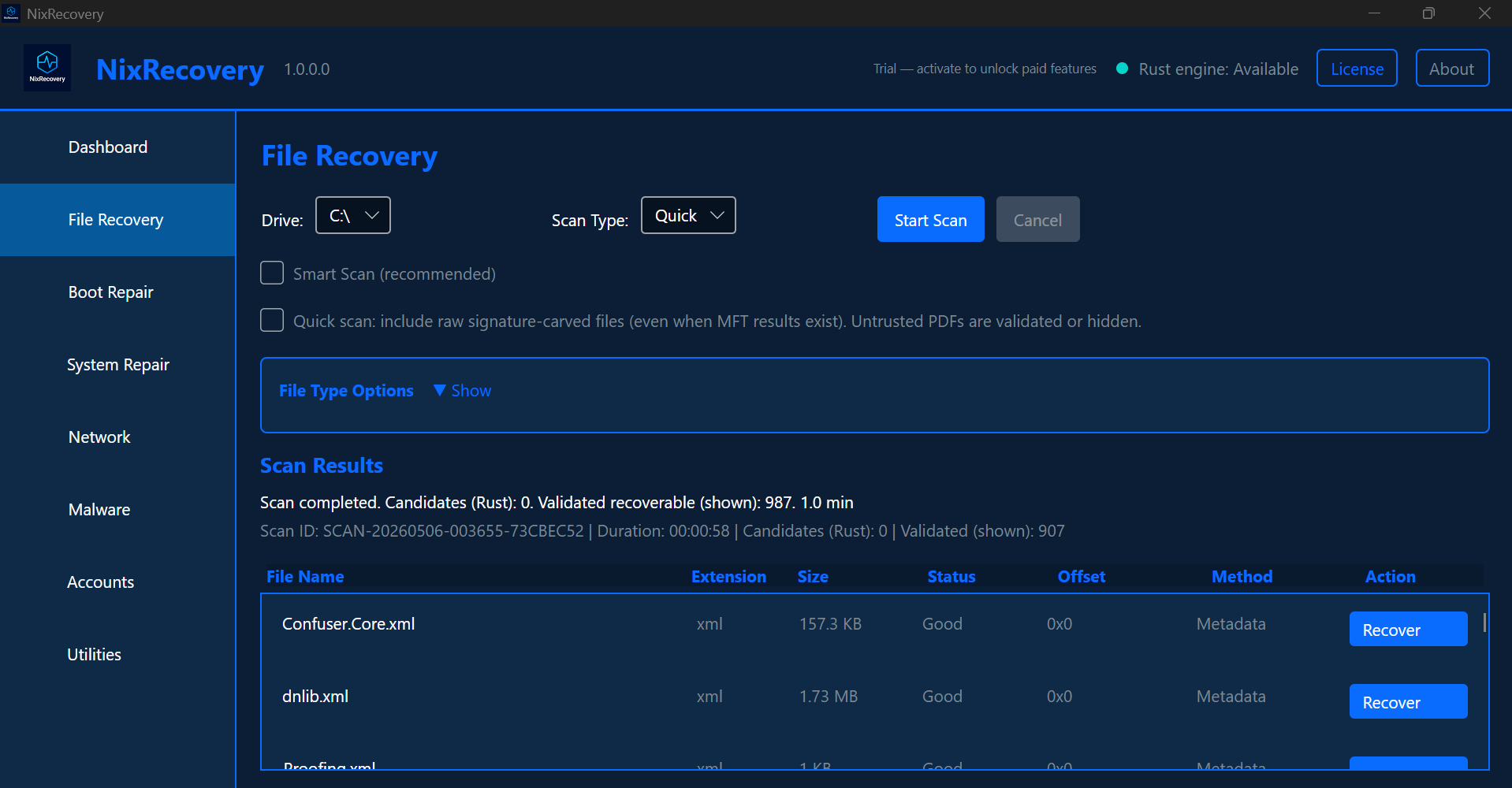Viewport: 1512px width, 788px height.
Task: Click Metadata method in the Confuser.Core.xml row
Action: point(1231,624)
